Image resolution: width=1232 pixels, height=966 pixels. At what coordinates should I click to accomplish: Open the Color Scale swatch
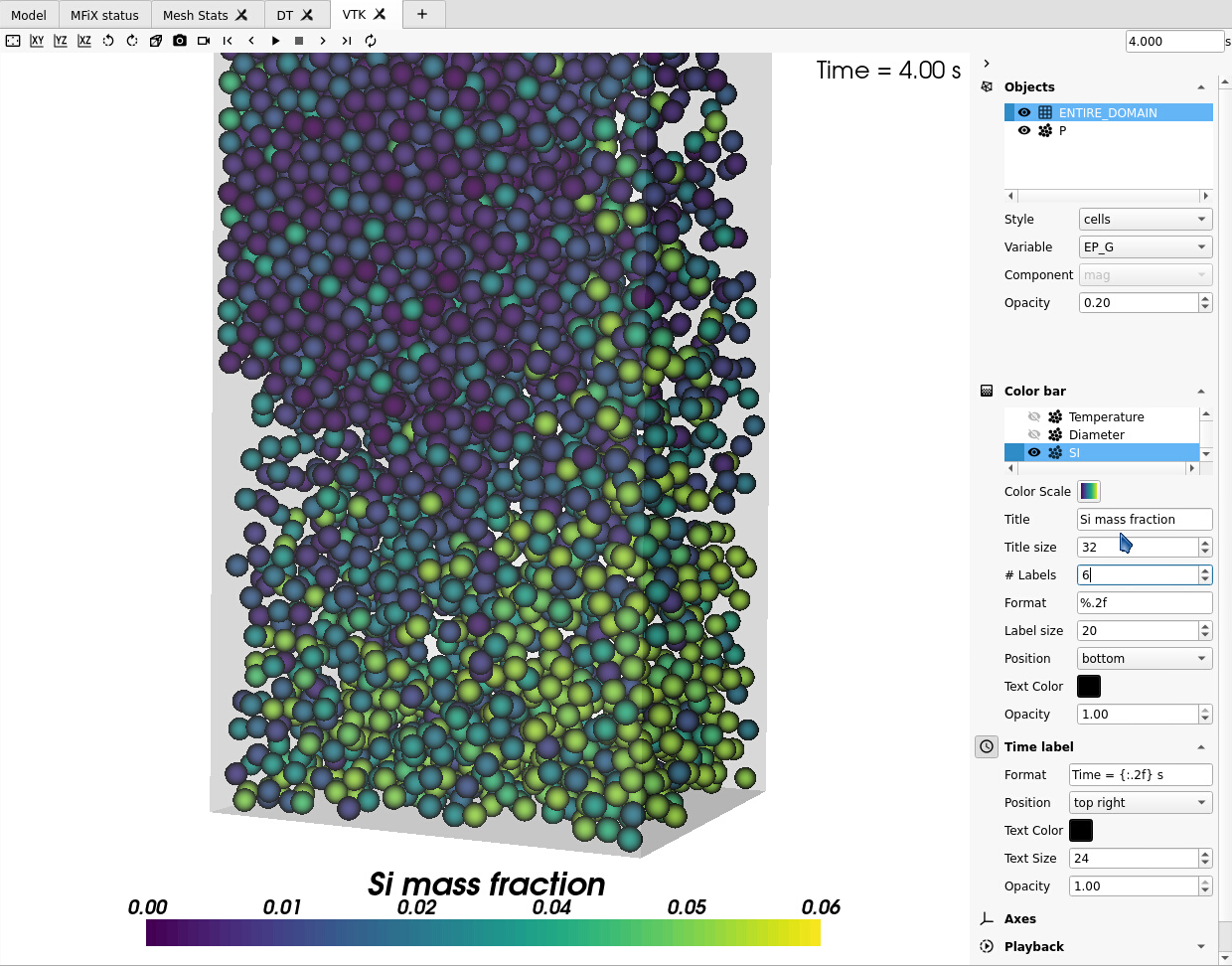pyautogui.click(x=1089, y=491)
